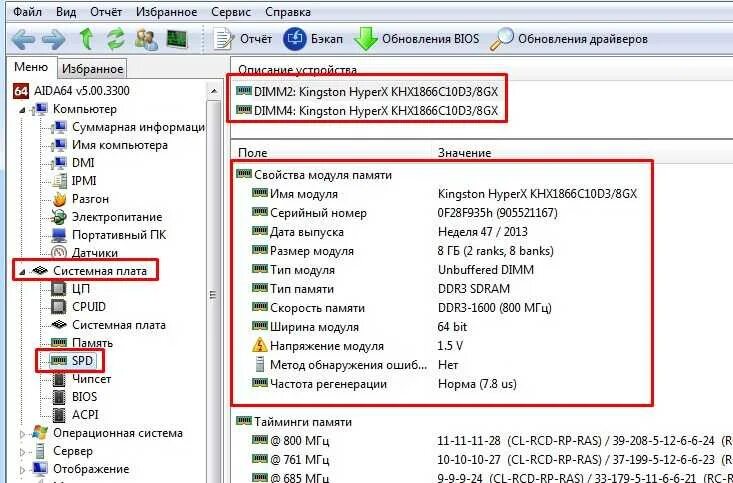Refresh using the green circular arrows icon

115,39
